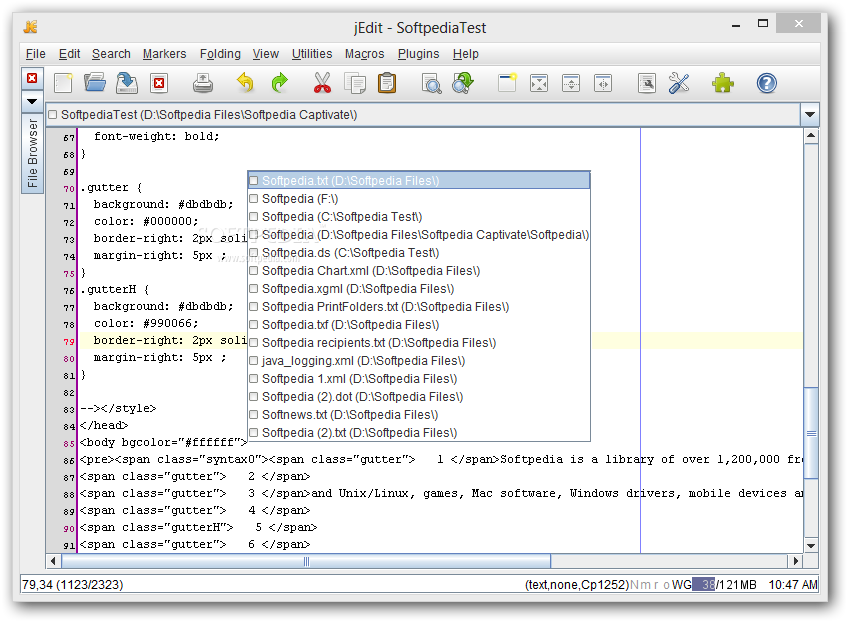Screen dimensions: 848x622
Task: Click the horizontal scrollbar thumb
Action: pyautogui.click(x=306, y=561)
